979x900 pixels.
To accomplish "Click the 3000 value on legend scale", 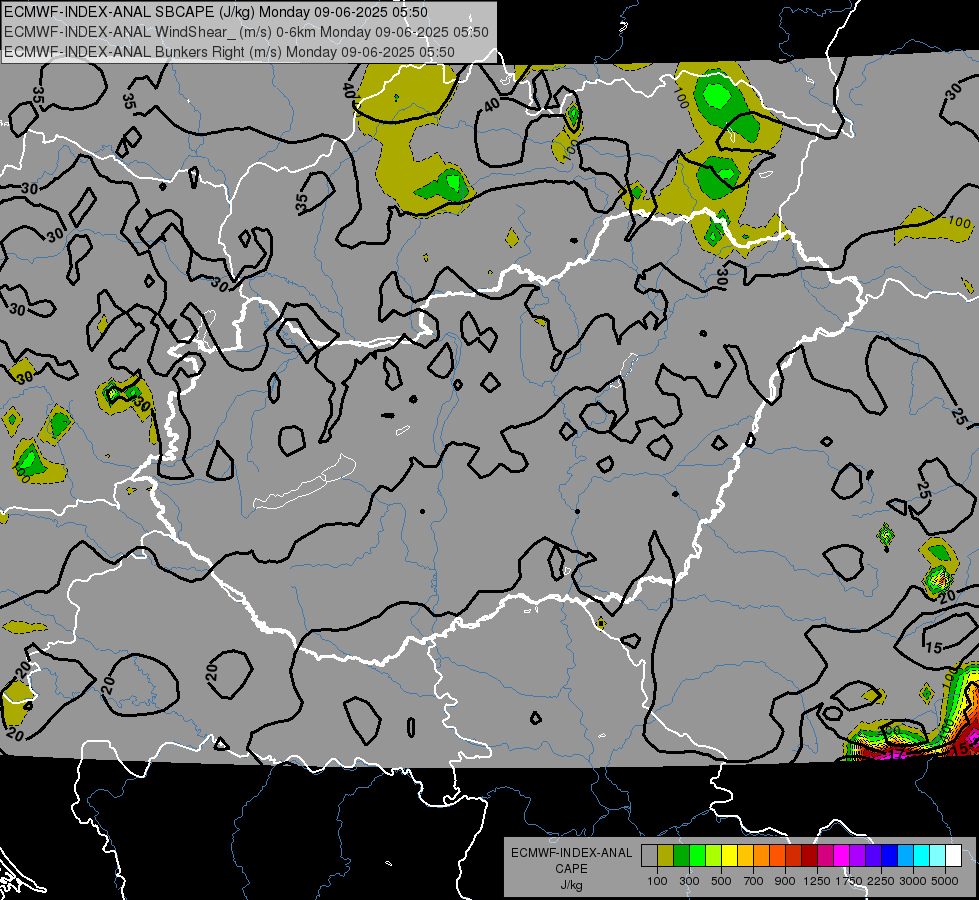I will pyautogui.click(x=913, y=881).
